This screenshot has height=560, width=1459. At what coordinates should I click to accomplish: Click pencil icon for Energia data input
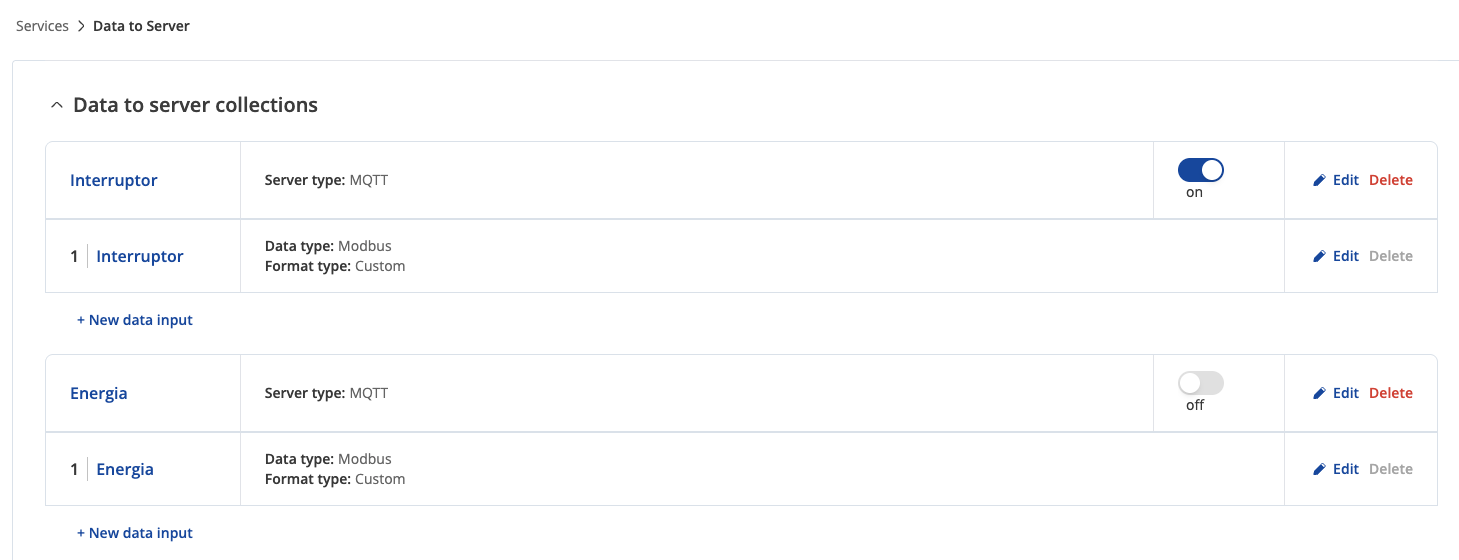point(1320,470)
